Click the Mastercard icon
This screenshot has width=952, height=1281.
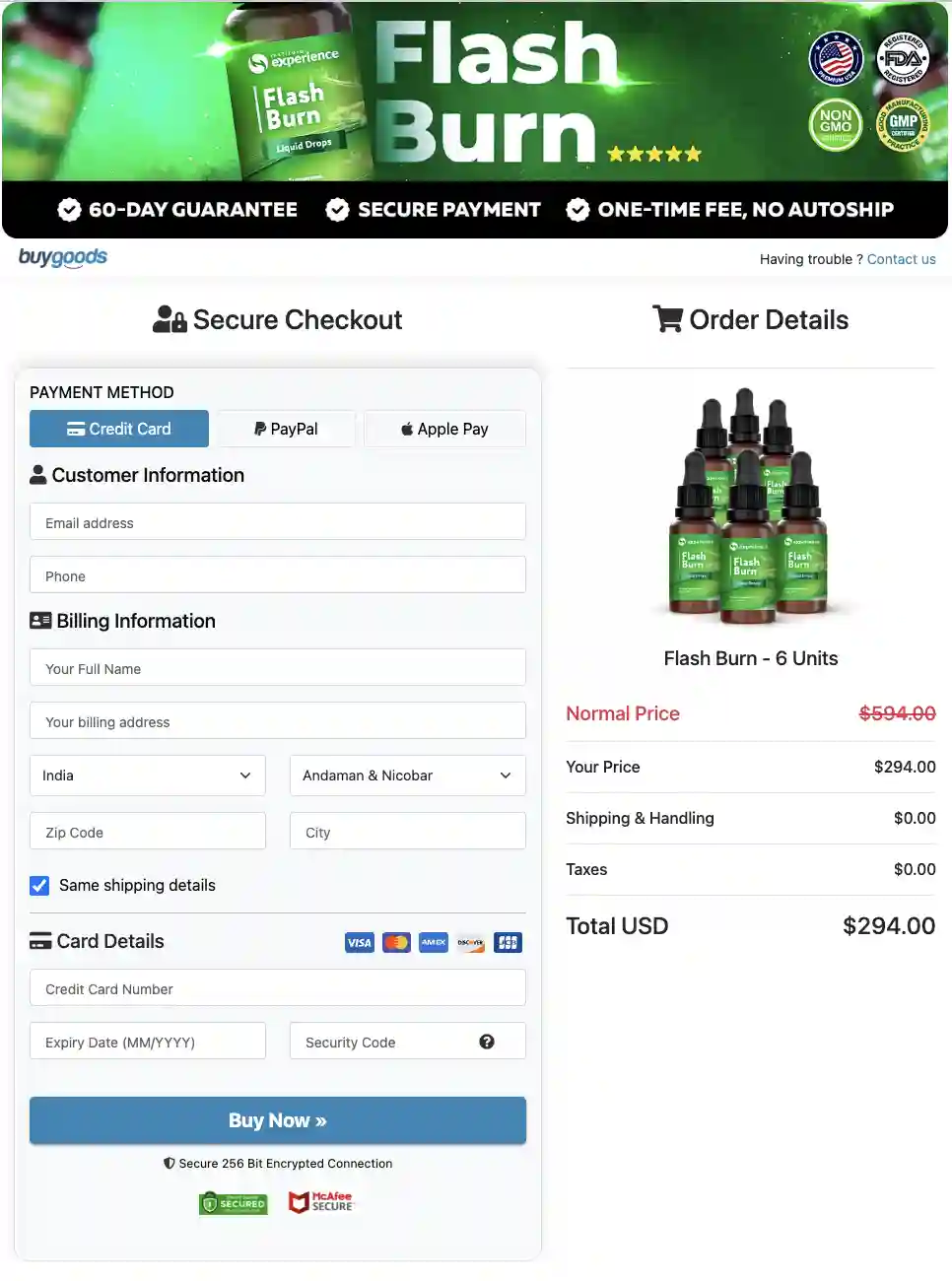click(x=396, y=942)
